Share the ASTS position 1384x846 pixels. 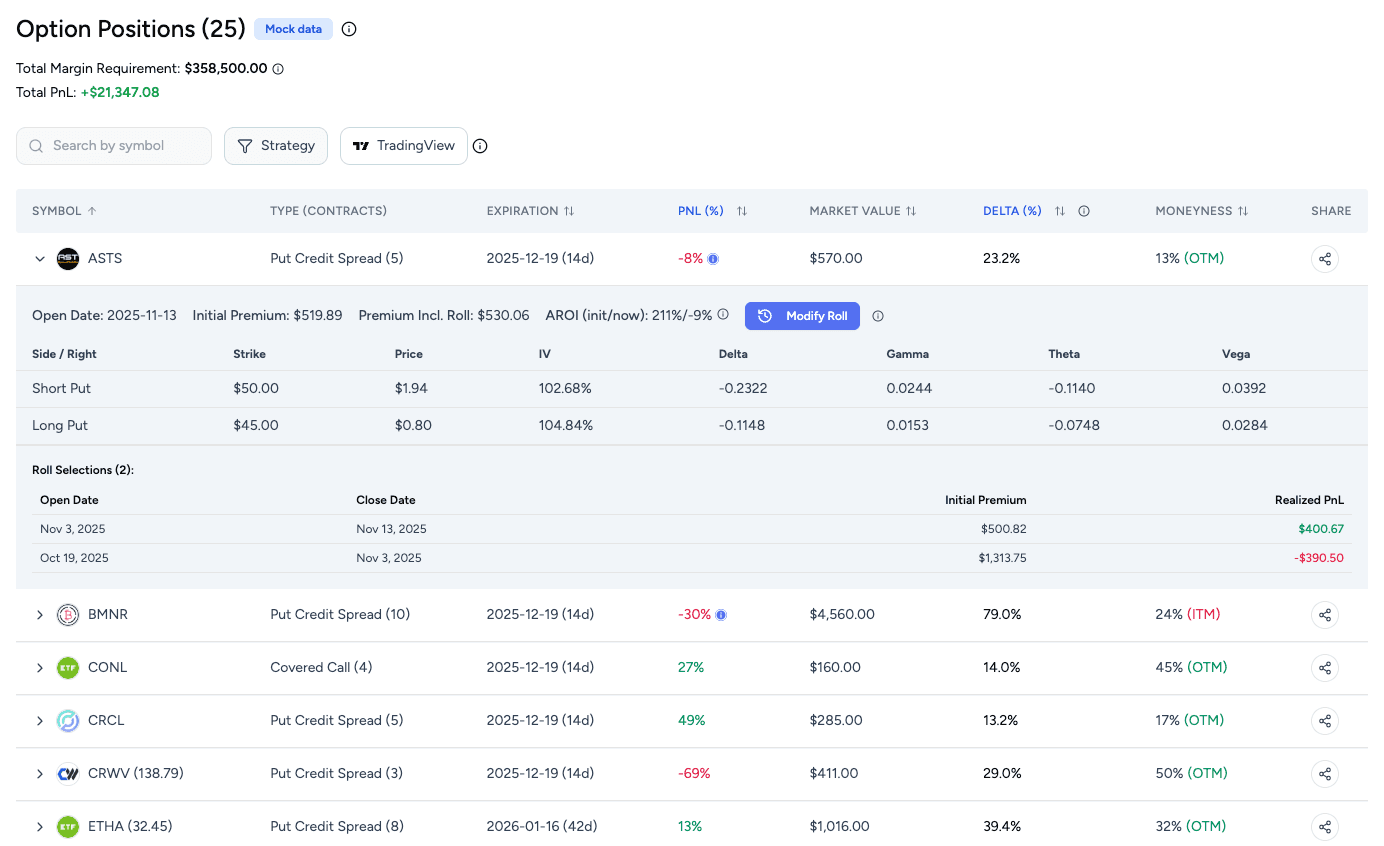pyautogui.click(x=1324, y=258)
